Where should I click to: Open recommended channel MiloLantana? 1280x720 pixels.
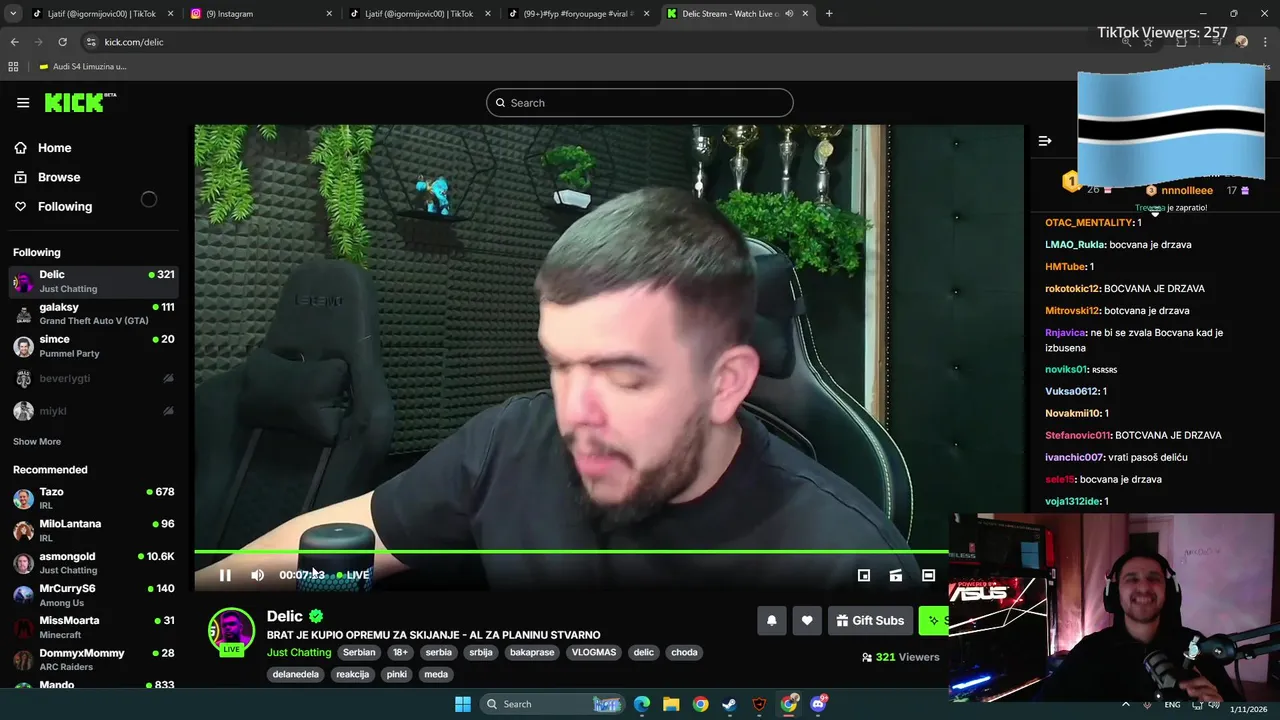[x=94, y=530]
